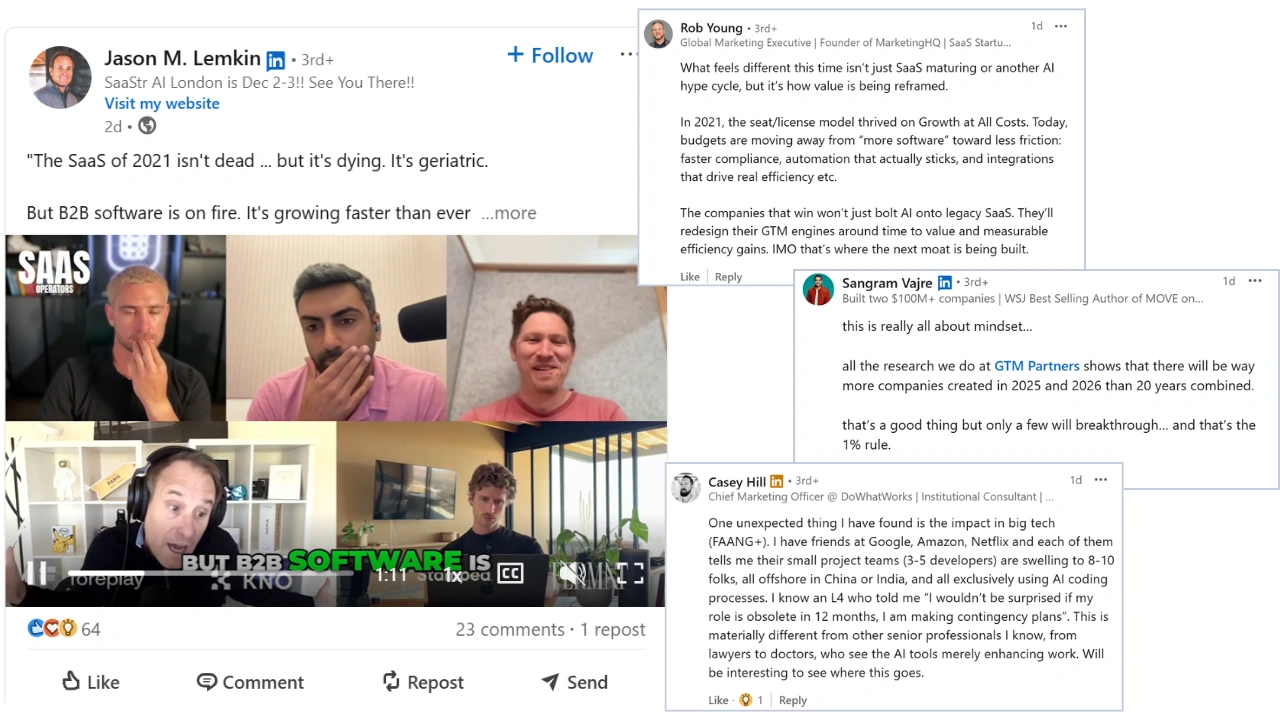1280x720 pixels.
Task: Open the Comment action on post
Action: pyautogui.click(x=250, y=682)
